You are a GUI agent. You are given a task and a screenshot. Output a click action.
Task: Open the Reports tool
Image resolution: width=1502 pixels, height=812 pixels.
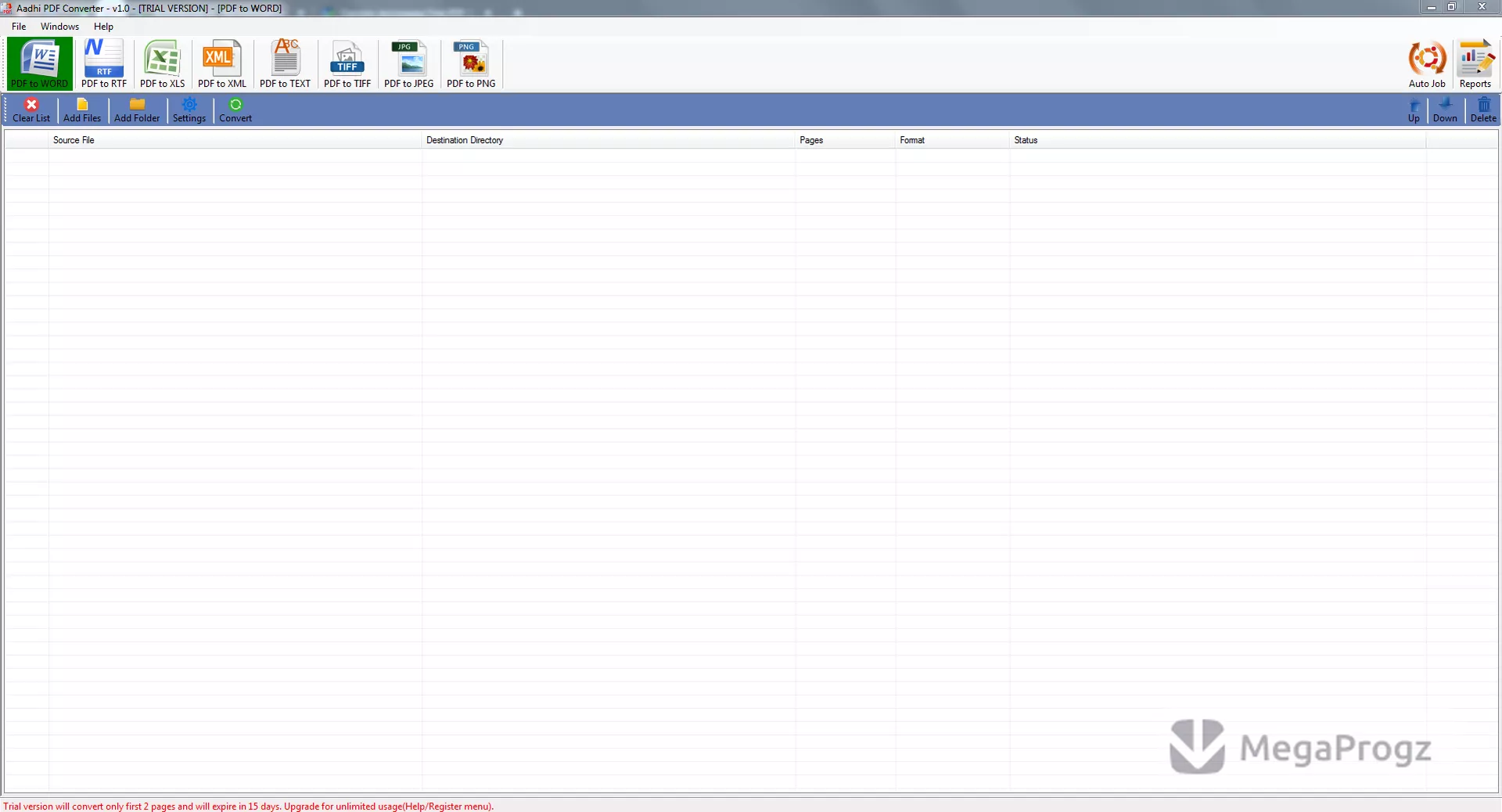[1475, 64]
